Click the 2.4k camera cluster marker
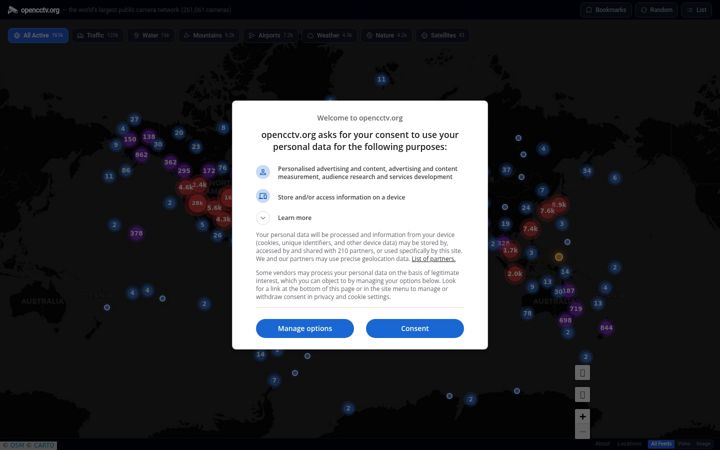 [x=200, y=185]
